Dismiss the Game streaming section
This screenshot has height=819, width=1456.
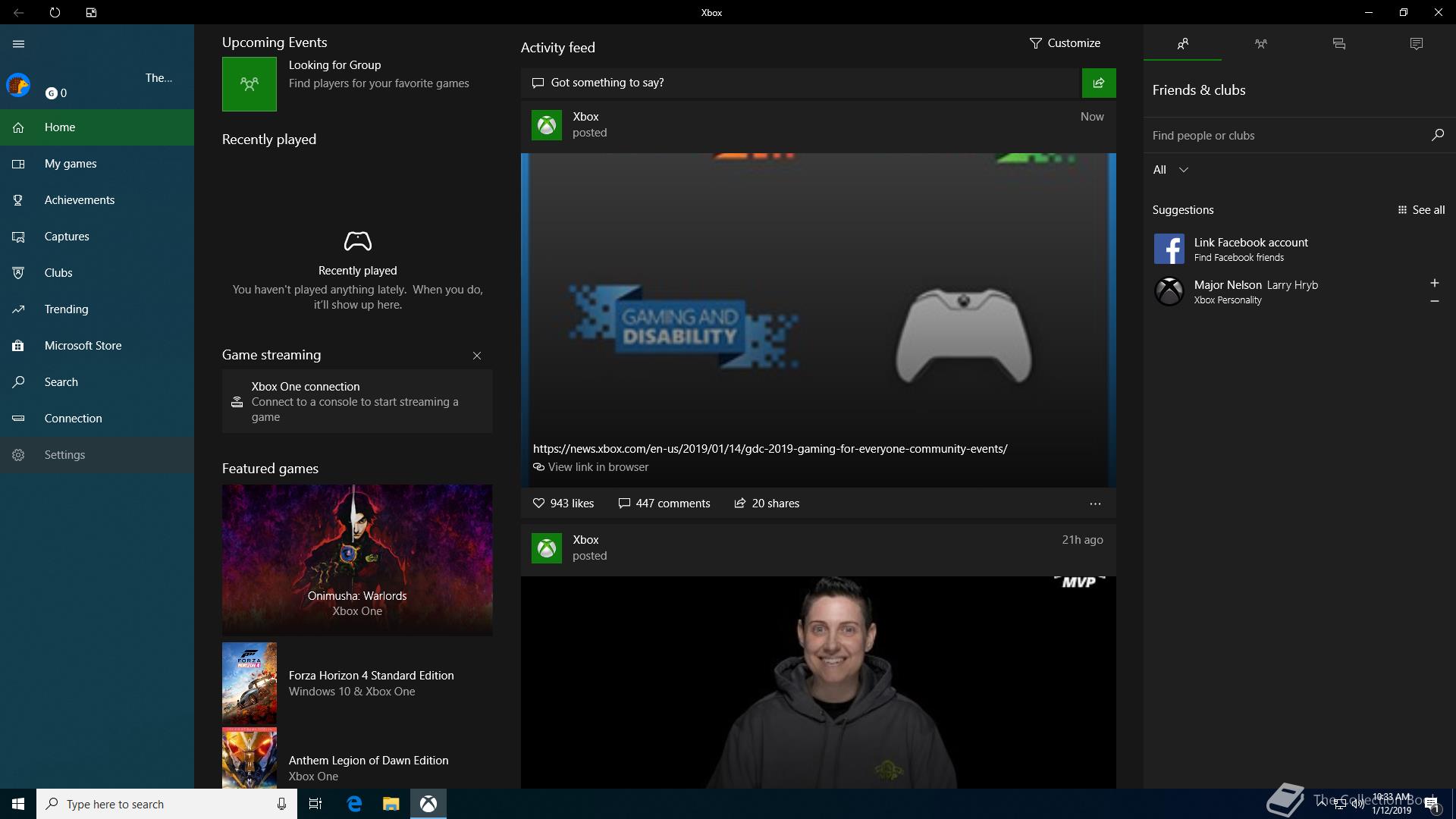[x=477, y=356]
